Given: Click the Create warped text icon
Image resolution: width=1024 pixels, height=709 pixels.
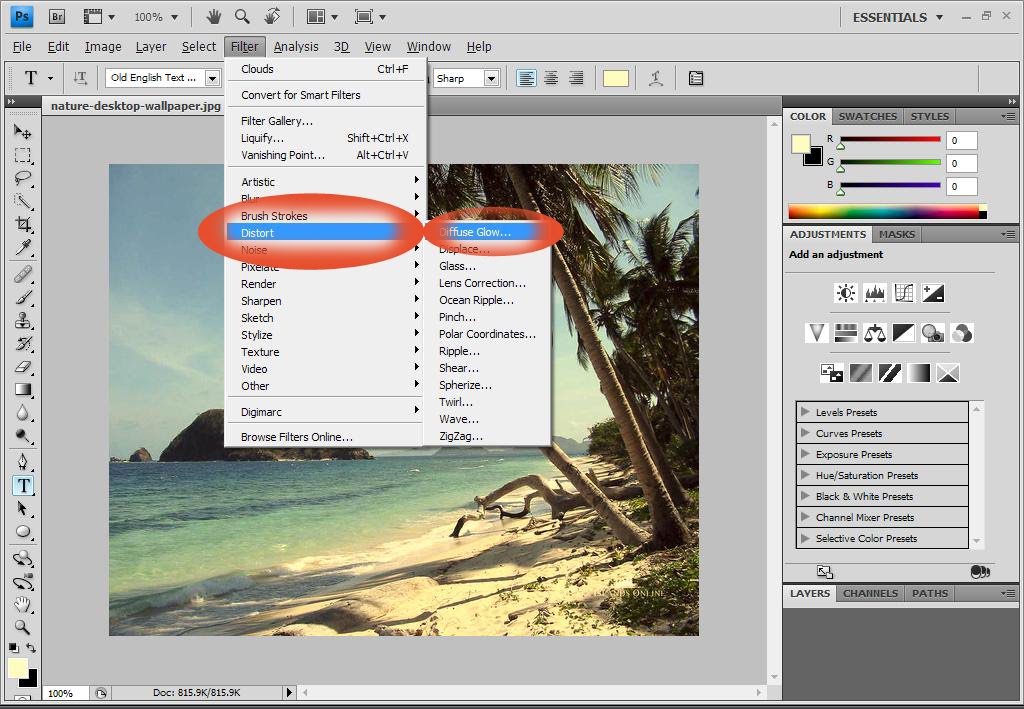Looking at the screenshot, I should [x=656, y=78].
